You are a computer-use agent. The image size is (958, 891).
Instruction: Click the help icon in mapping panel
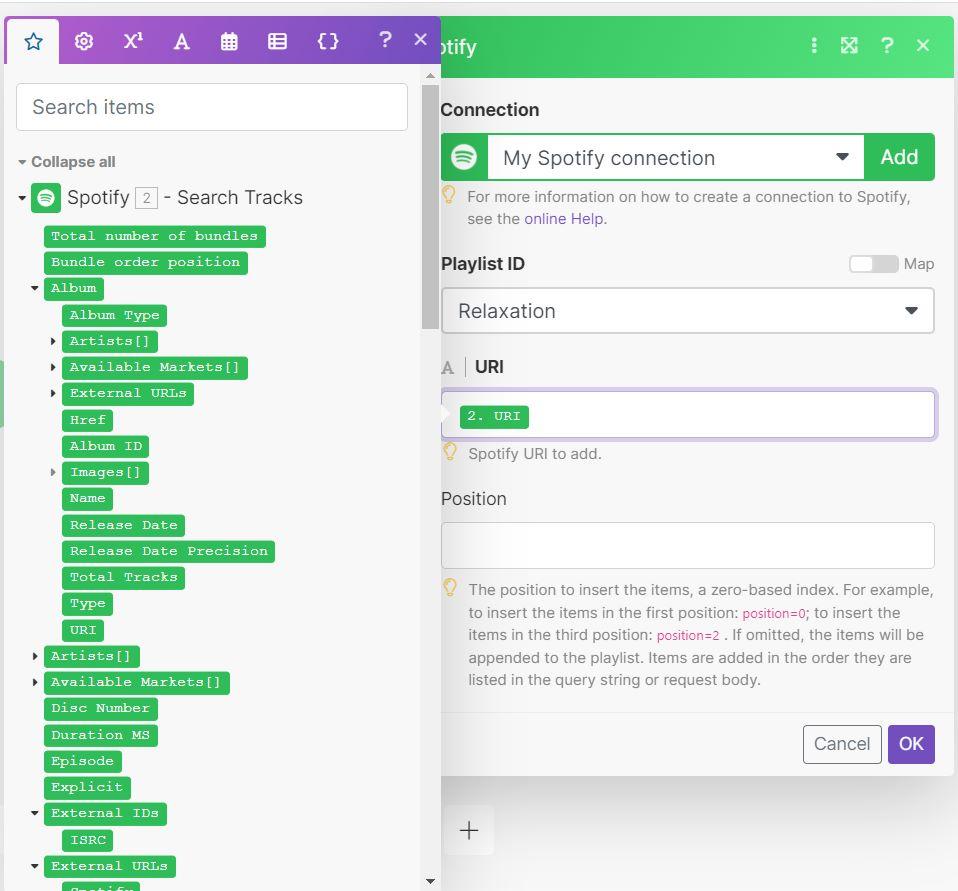[x=385, y=40]
